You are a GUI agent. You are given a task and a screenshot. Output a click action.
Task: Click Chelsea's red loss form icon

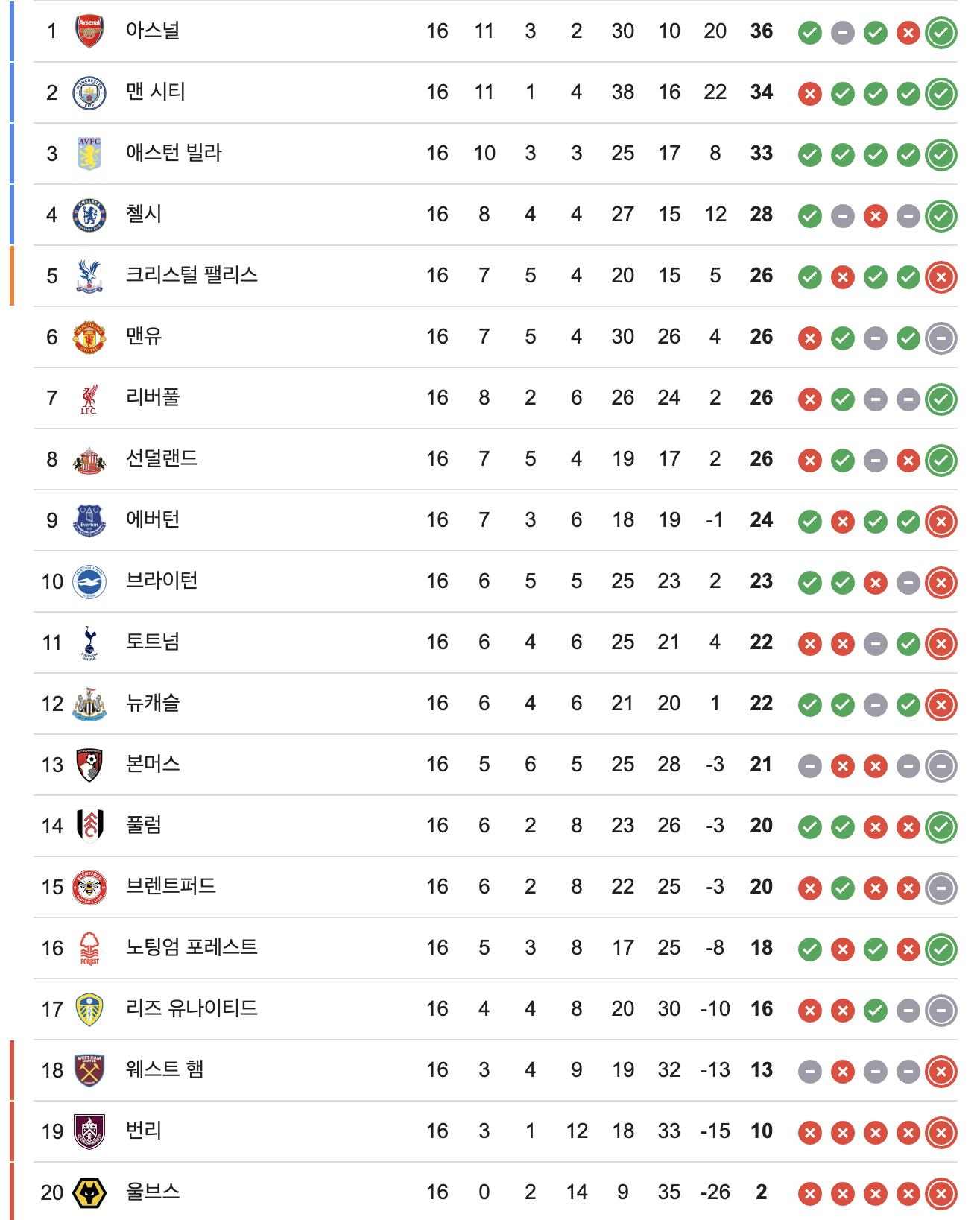coord(875,216)
